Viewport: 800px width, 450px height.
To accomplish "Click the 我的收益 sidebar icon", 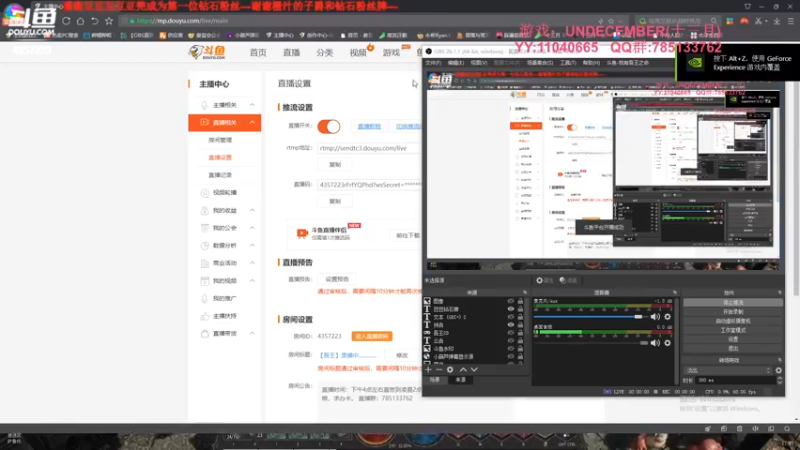I will coord(205,211).
